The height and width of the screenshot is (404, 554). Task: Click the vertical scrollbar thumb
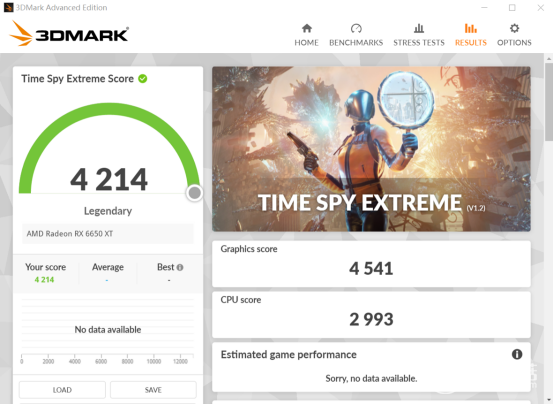click(x=549, y=103)
